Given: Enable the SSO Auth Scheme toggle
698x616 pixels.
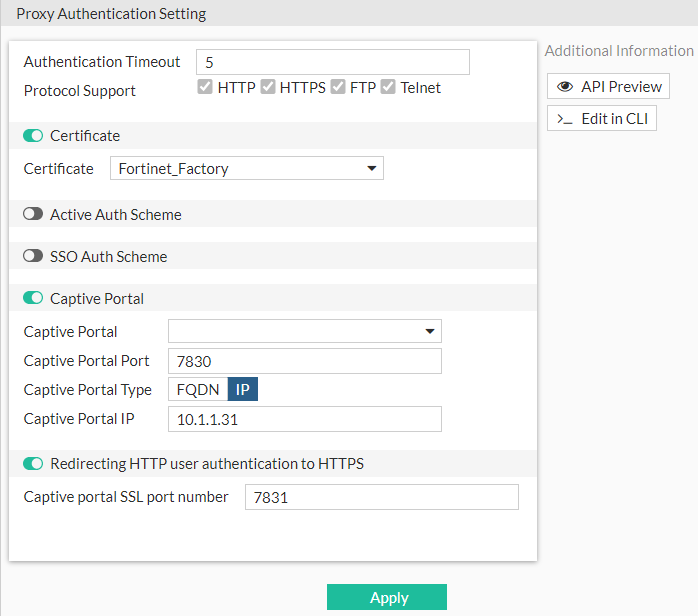Looking at the screenshot, I should coord(33,257).
